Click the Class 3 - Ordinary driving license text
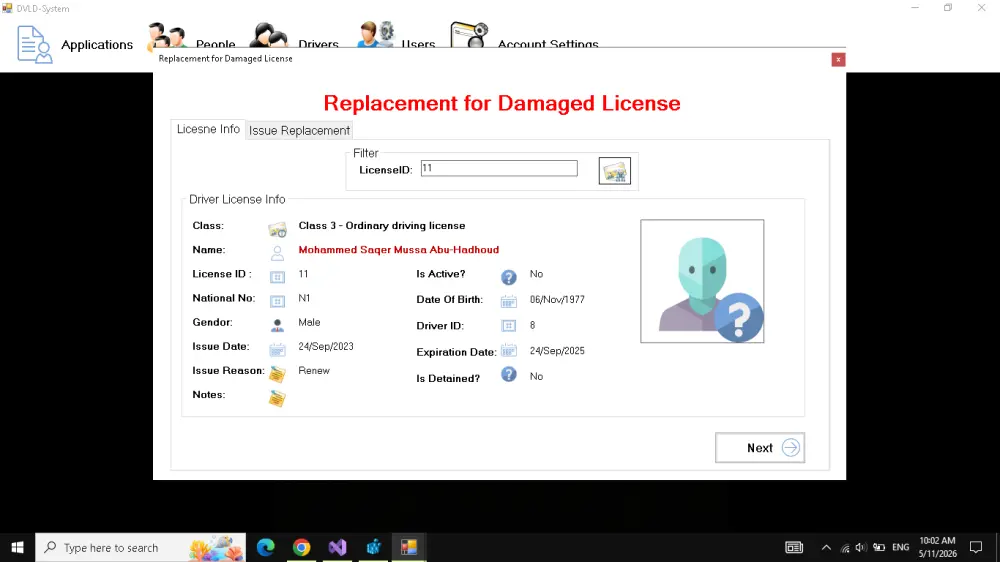This screenshot has width=1000, height=562. click(x=381, y=226)
